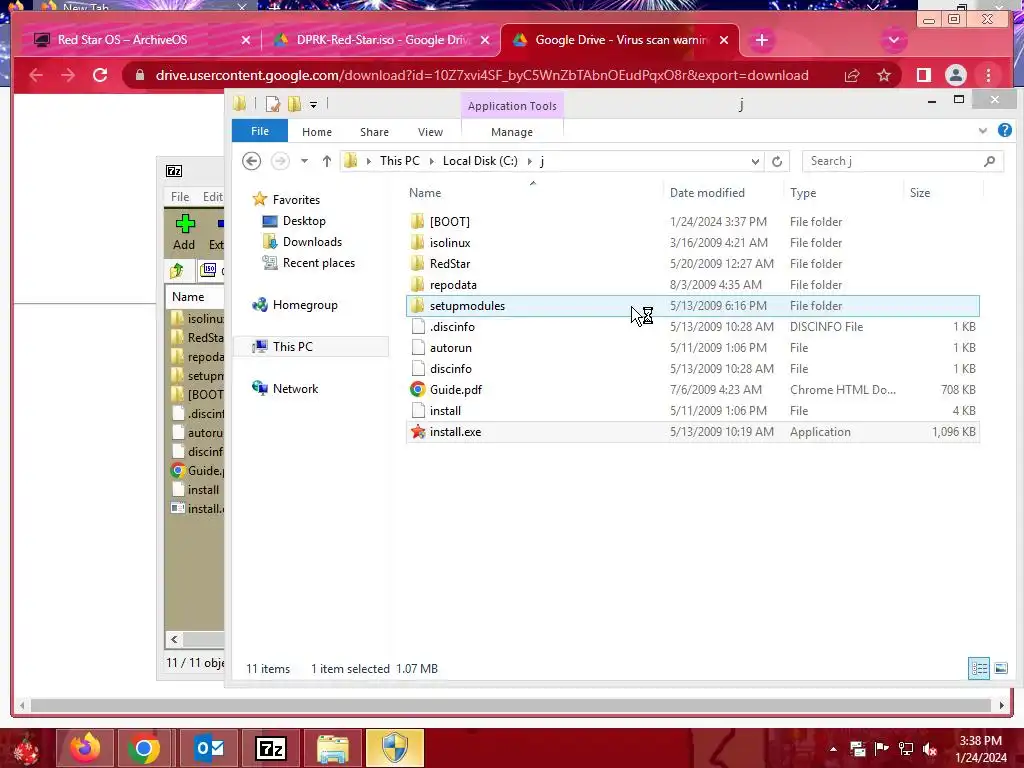Click 'Local Disk (C:)' breadcrumb segment
1024x768 pixels.
coord(480,161)
